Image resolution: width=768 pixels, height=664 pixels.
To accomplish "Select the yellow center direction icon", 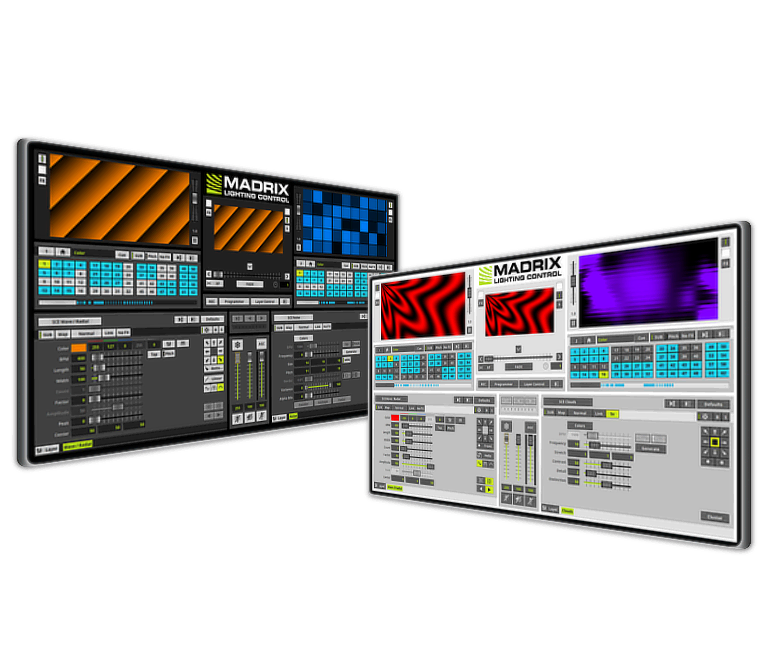I will [x=715, y=440].
